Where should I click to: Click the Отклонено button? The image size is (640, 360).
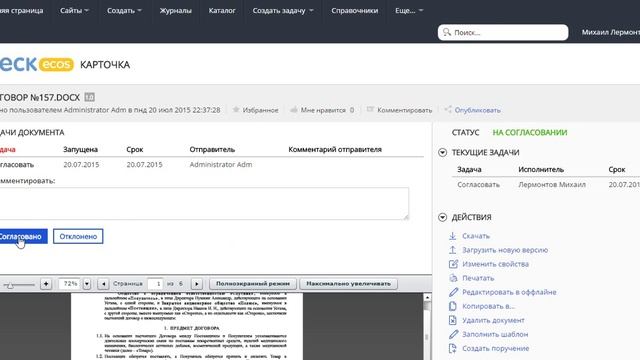(78, 236)
